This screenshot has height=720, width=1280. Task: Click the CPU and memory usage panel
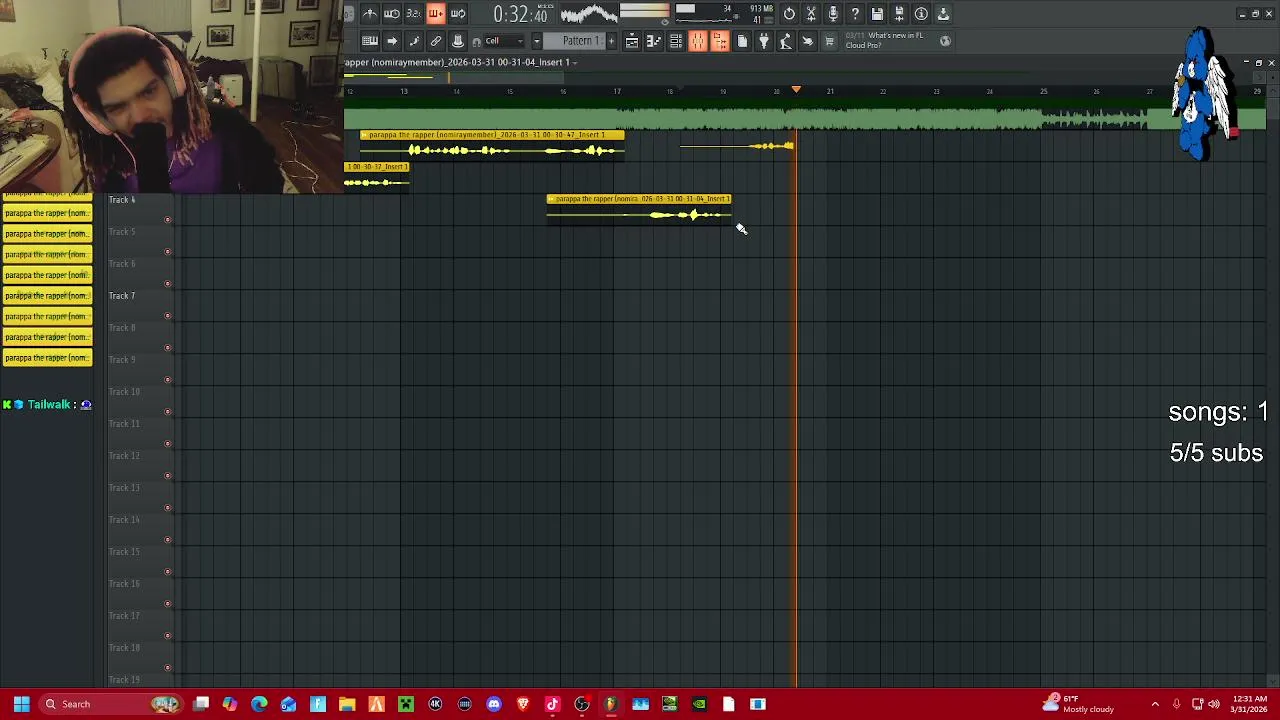(x=724, y=14)
